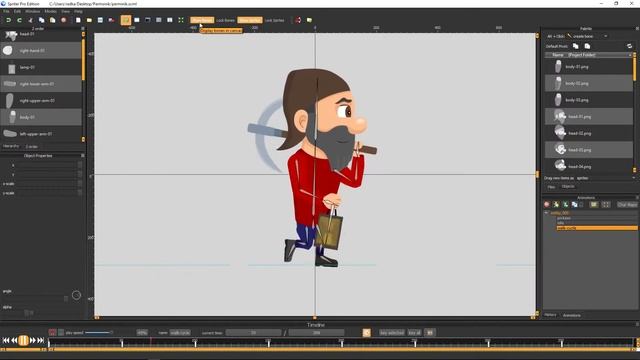Click the animation name field in timeline

(x=180, y=333)
